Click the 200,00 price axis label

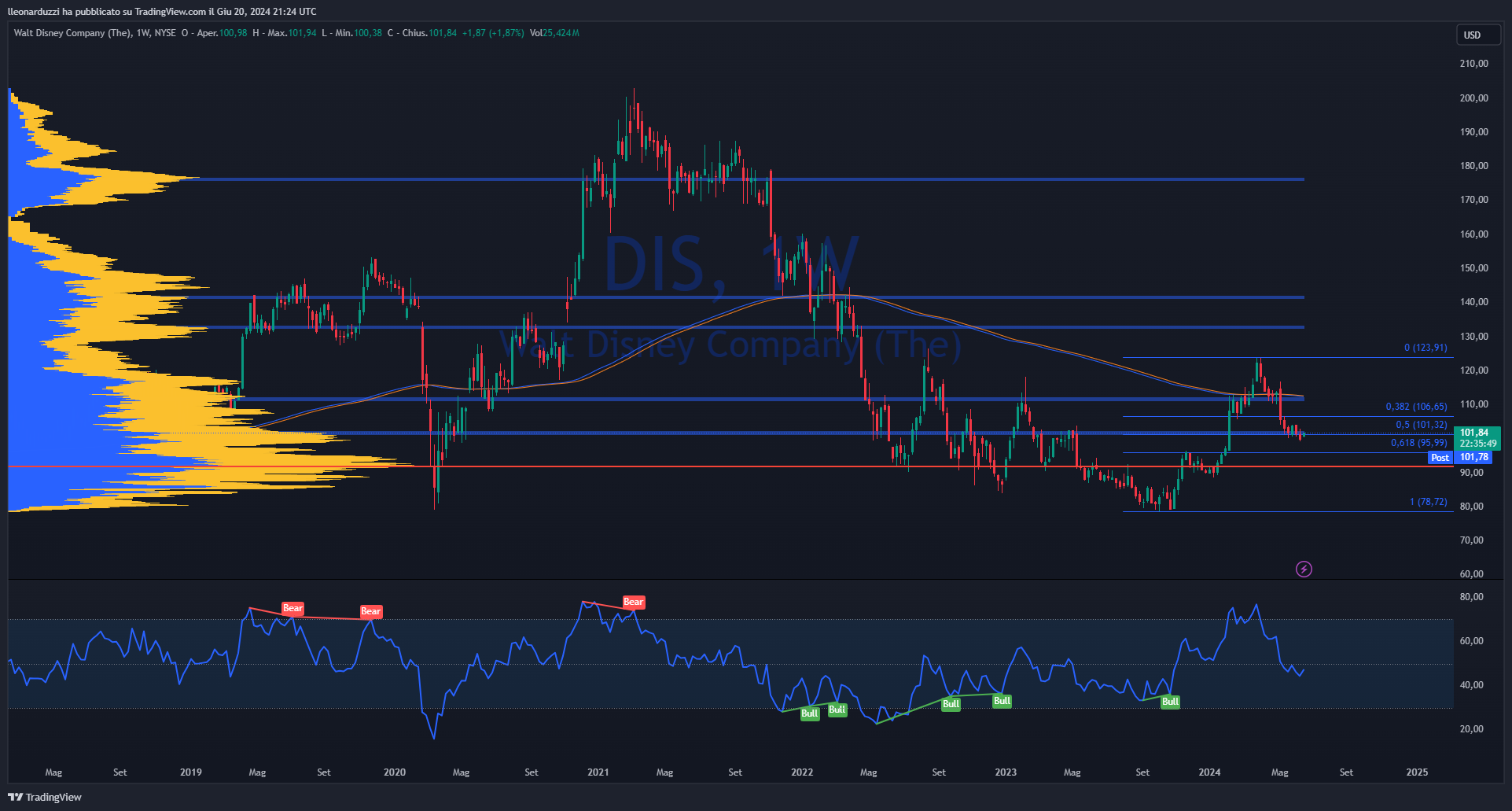coord(1474,98)
